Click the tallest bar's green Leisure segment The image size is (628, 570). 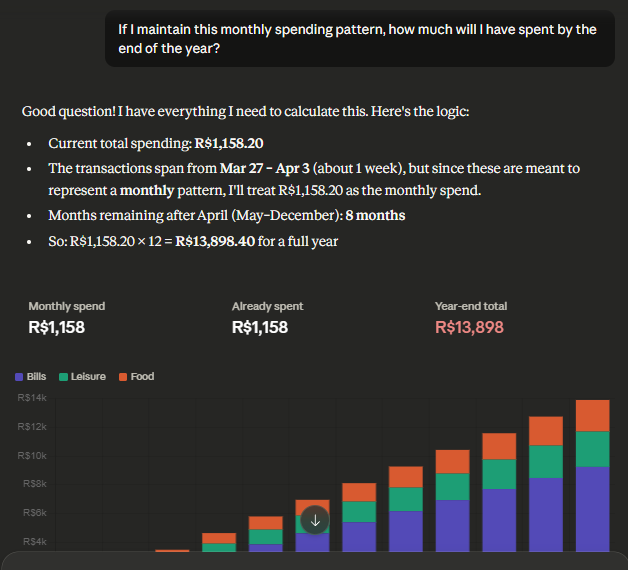pos(592,449)
